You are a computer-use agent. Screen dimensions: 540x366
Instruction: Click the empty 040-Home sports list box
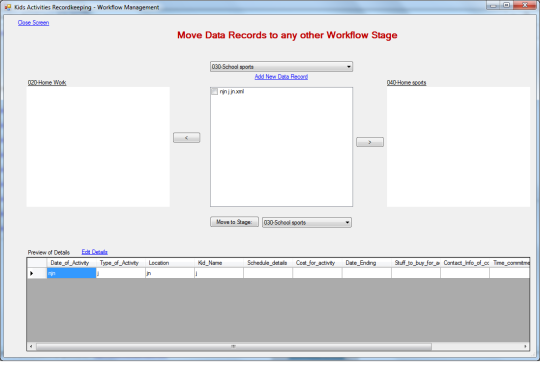click(x=458, y=147)
